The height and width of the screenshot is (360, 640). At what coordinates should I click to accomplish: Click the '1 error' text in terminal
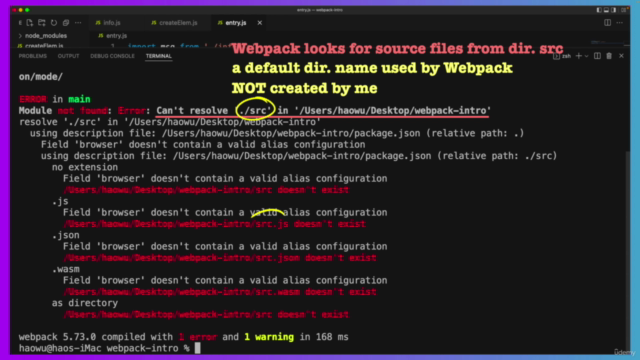pyautogui.click(x=198, y=337)
